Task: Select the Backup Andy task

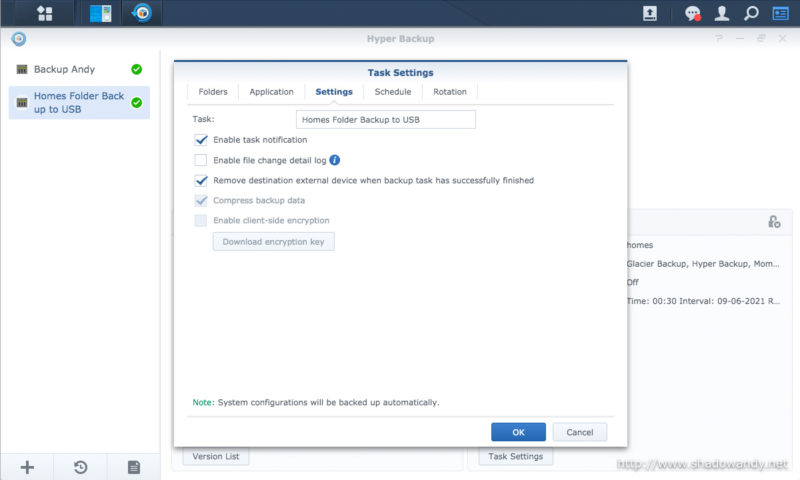Action: point(79,69)
